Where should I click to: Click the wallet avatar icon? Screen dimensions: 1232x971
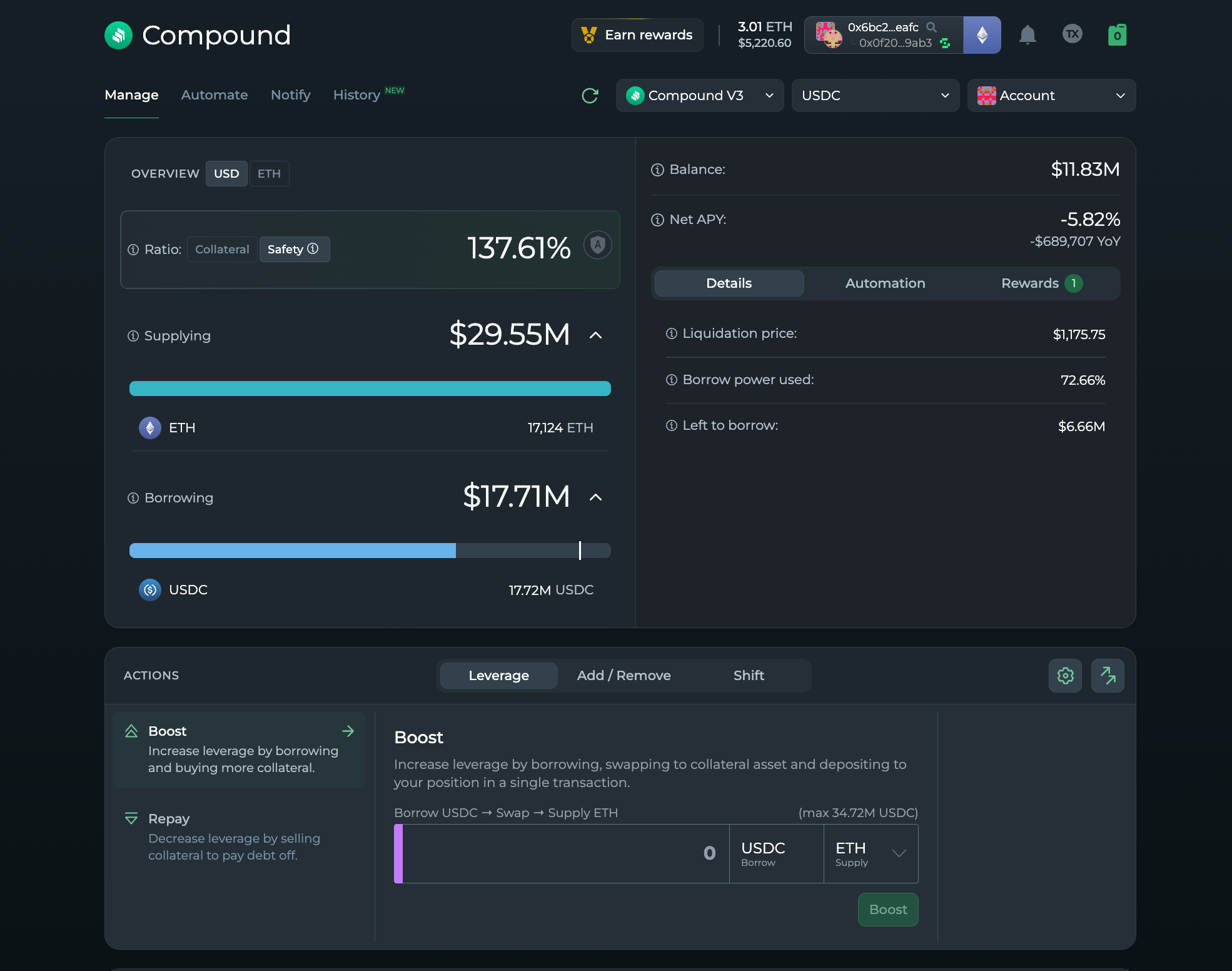click(x=829, y=35)
